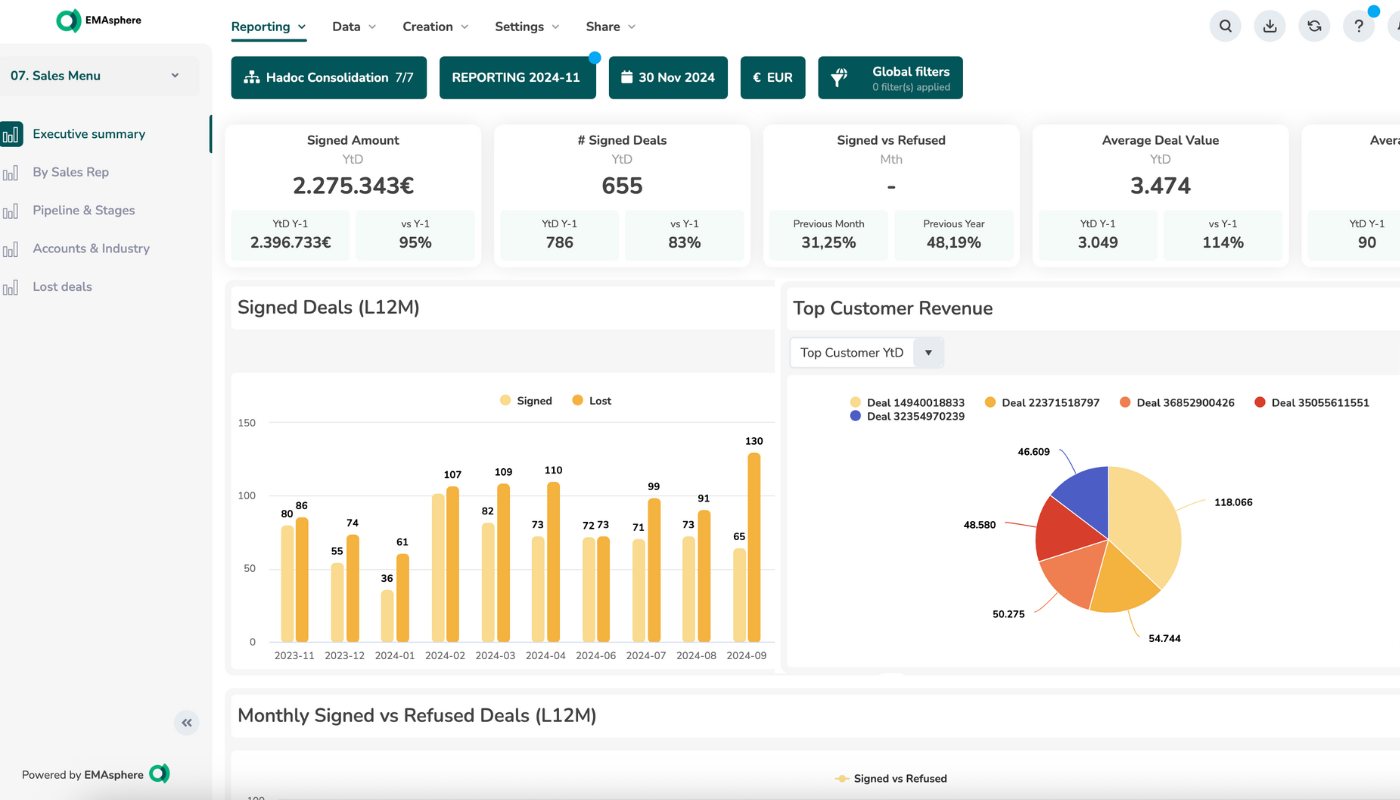
Task: Toggle Deal 32354970239 in pie legend
Action: (907, 416)
